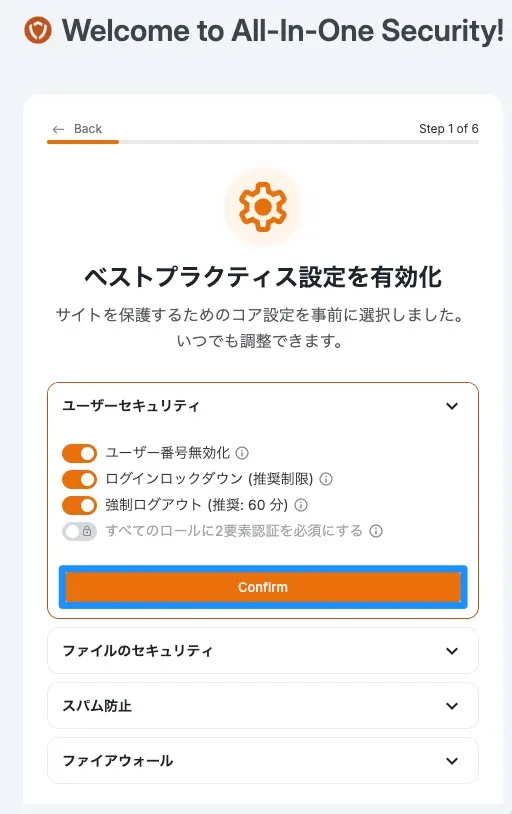Click the back arrow icon

click(58, 129)
